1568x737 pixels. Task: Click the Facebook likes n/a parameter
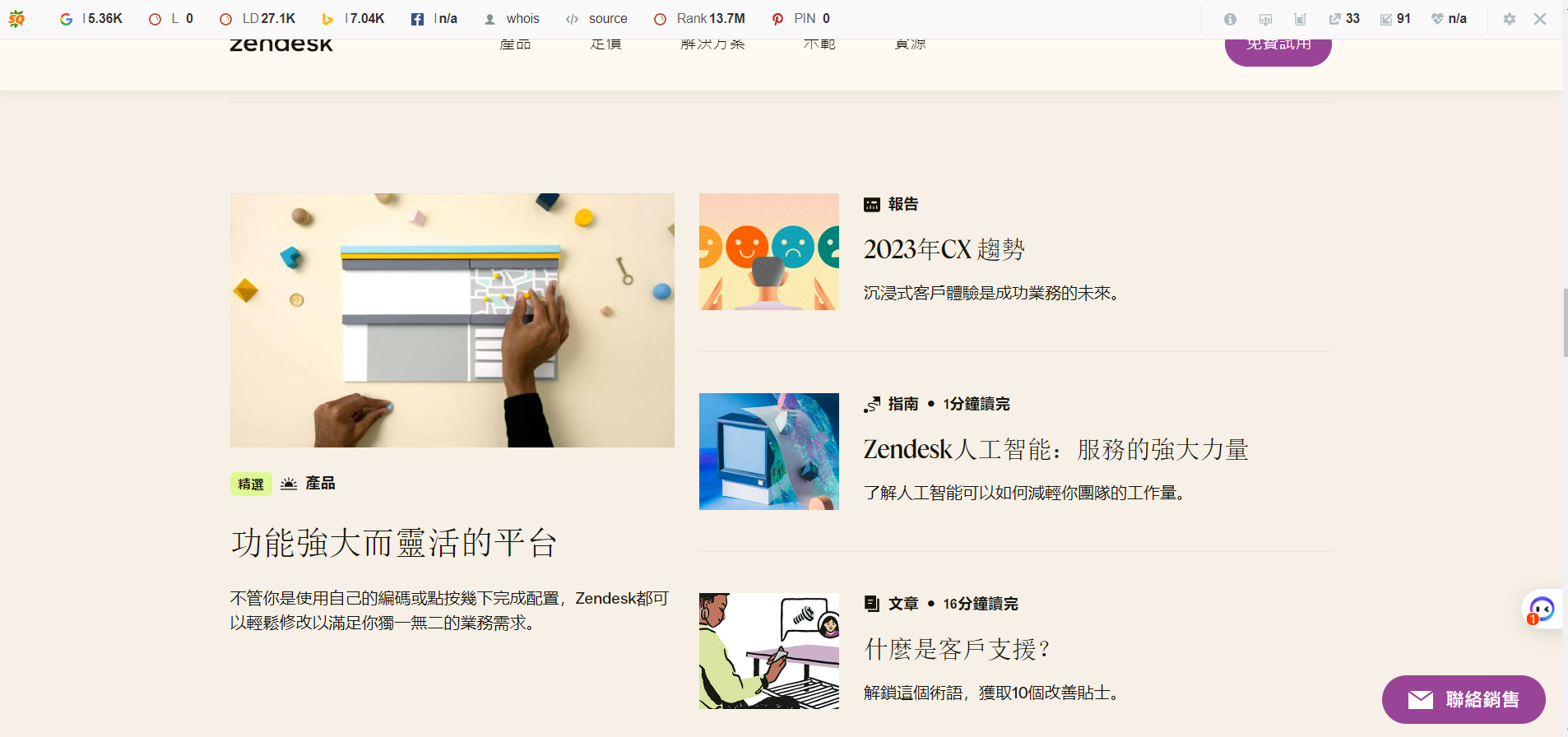coord(434,19)
